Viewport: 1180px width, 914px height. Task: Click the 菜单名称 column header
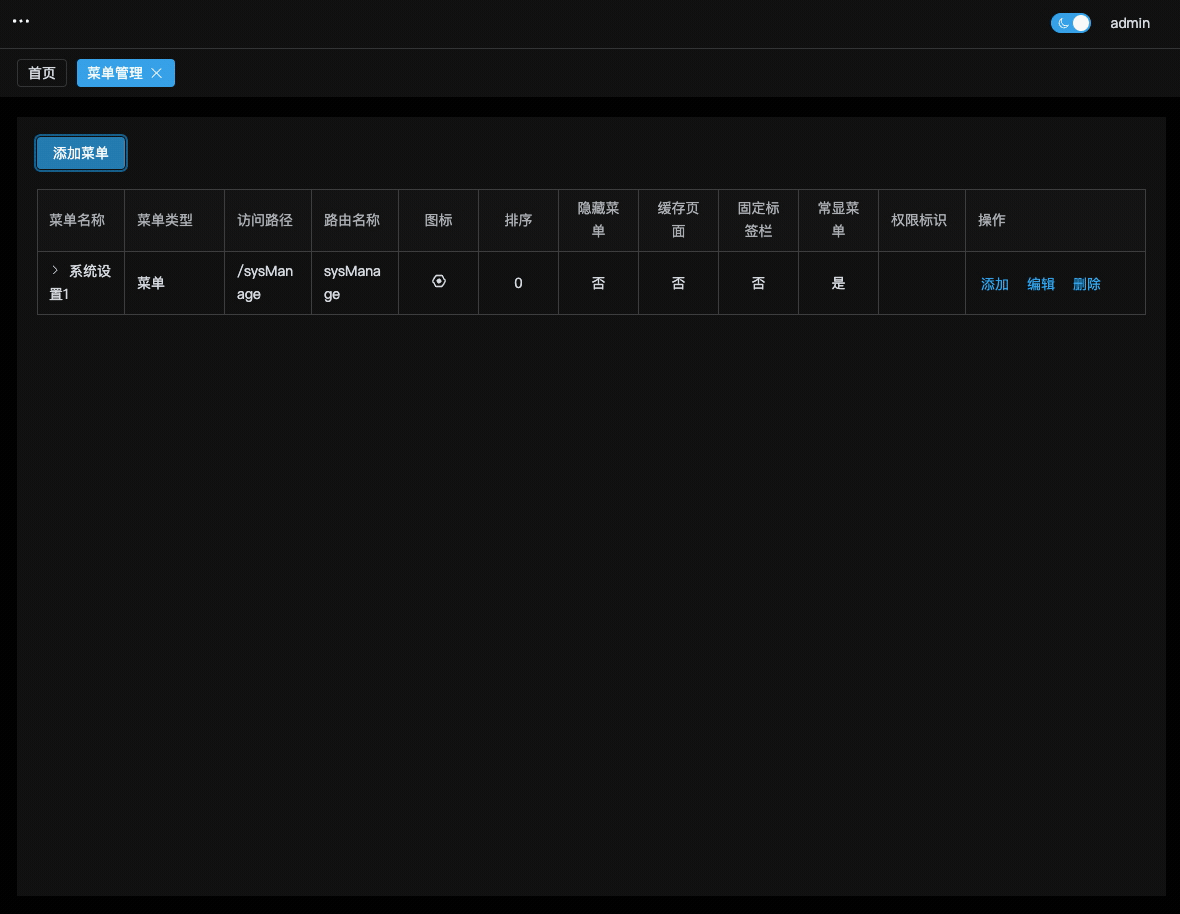[78, 220]
